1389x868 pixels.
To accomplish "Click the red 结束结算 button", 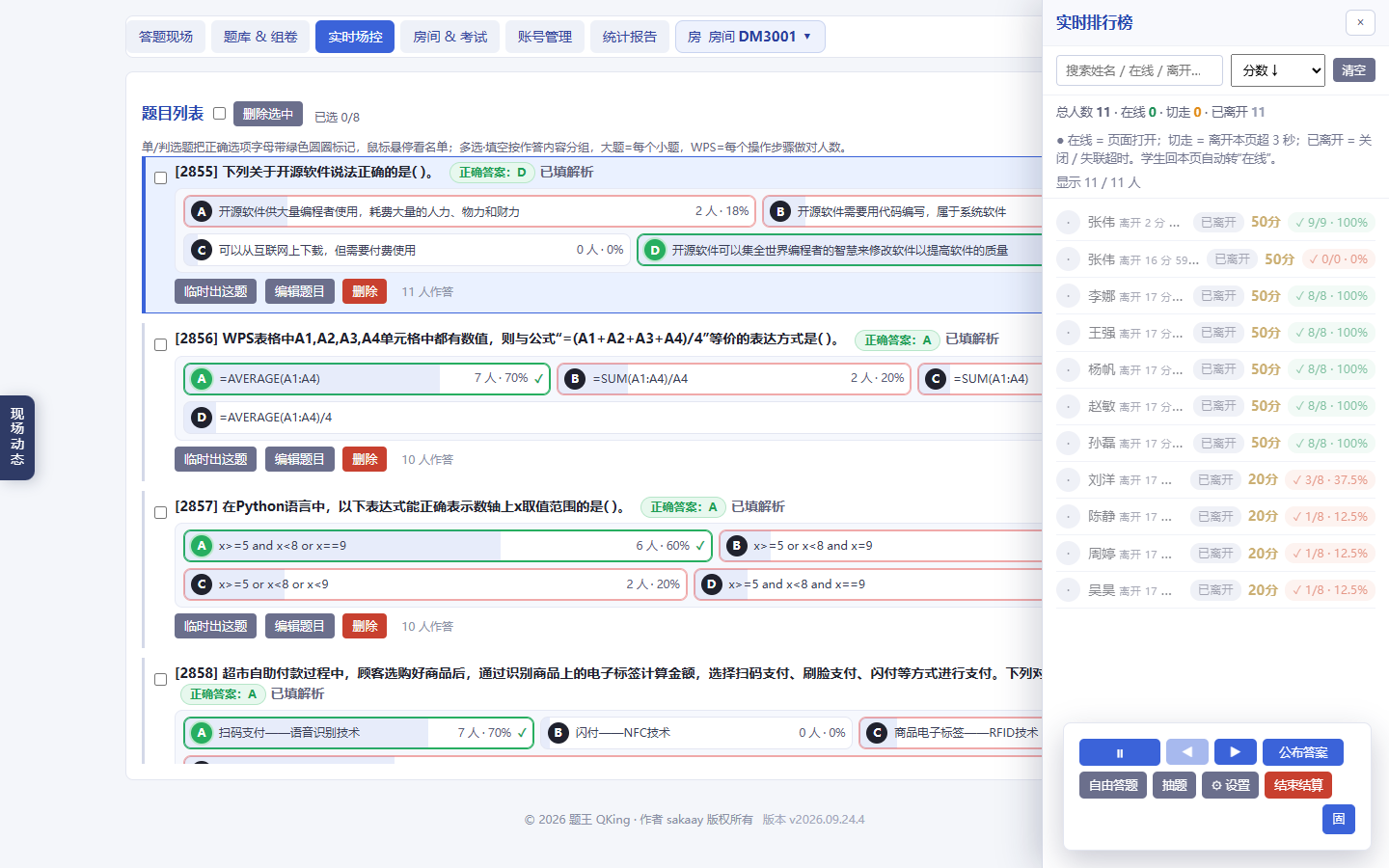I will pos(1298,785).
